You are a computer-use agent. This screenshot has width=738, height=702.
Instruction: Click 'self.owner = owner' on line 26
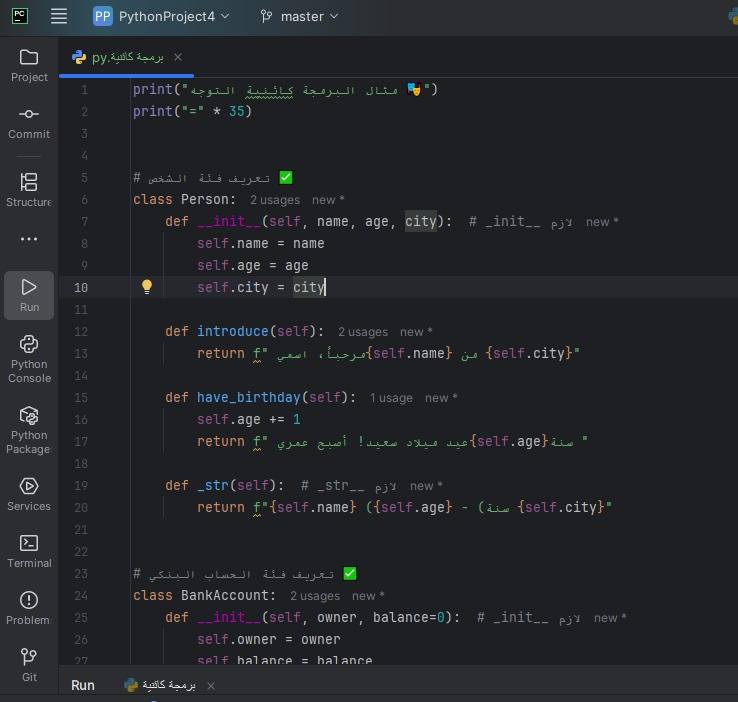click(x=269, y=639)
